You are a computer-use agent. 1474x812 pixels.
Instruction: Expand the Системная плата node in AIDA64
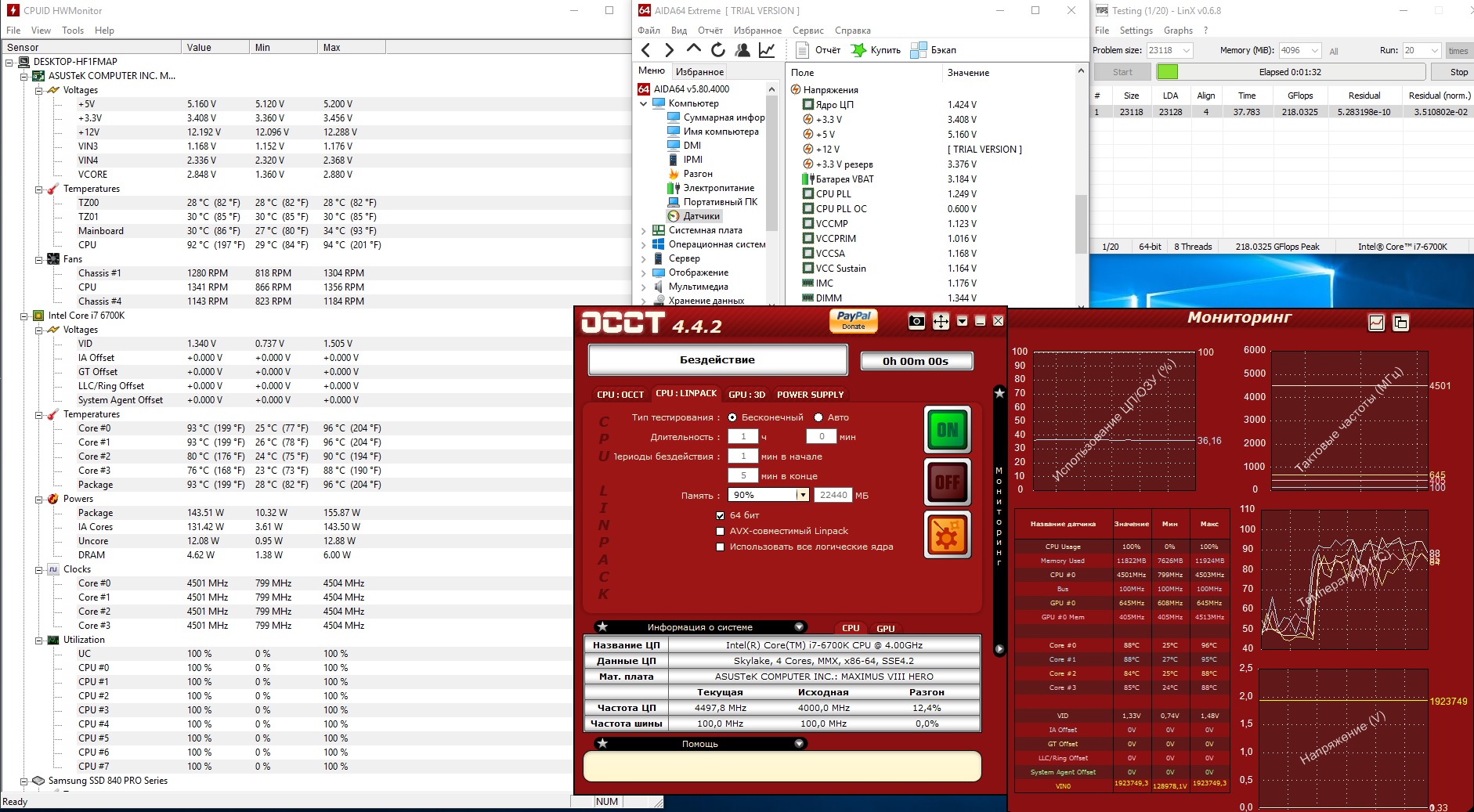644,230
